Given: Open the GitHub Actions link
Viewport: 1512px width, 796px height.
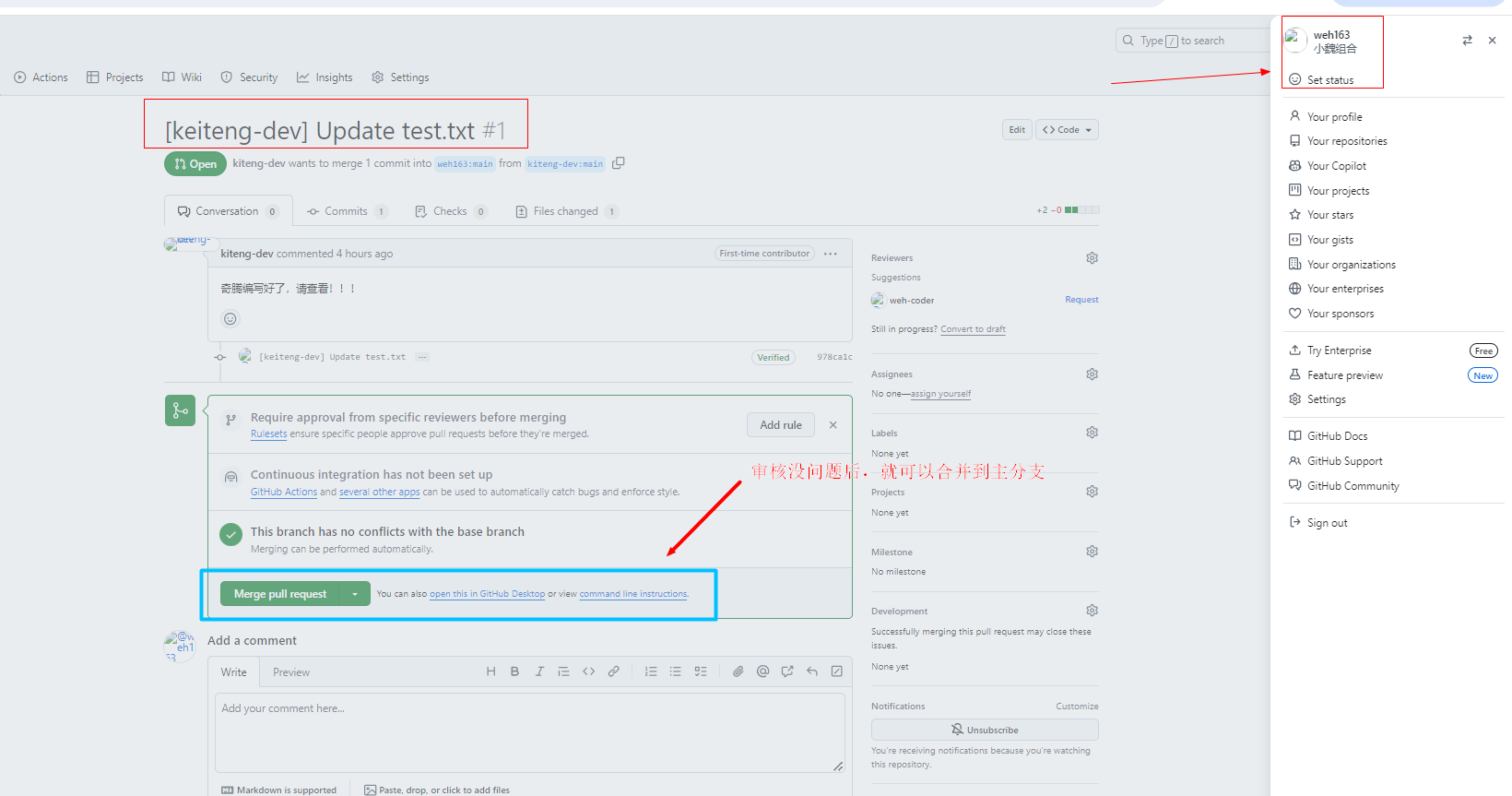Looking at the screenshot, I should click(x=284, y=492).
